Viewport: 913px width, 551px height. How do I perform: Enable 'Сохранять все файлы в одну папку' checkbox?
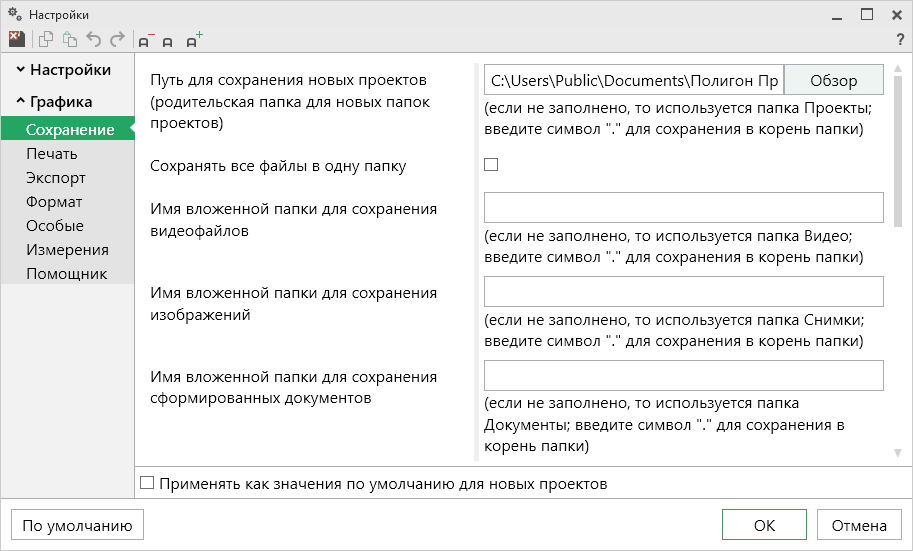pos(491,165)
